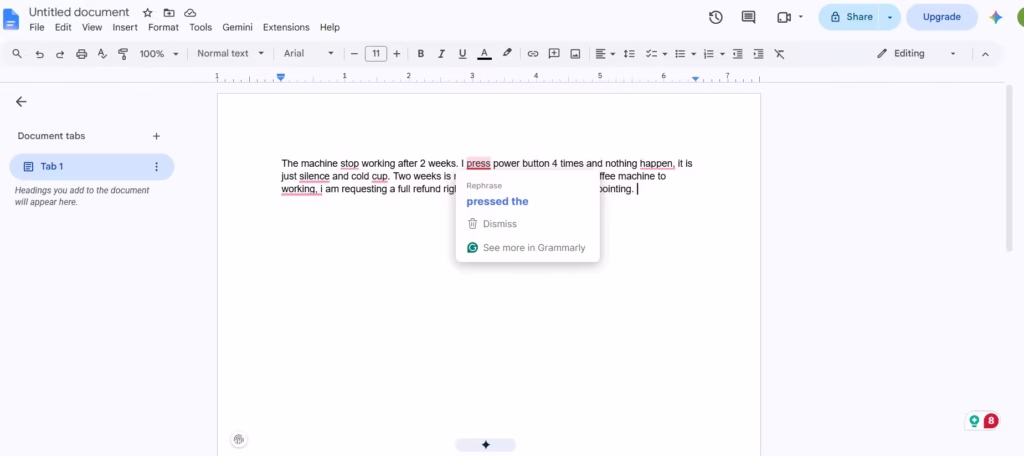Screen dimensions: 1024x456
Task: Clear text formatting
Action: click(779, 54)
